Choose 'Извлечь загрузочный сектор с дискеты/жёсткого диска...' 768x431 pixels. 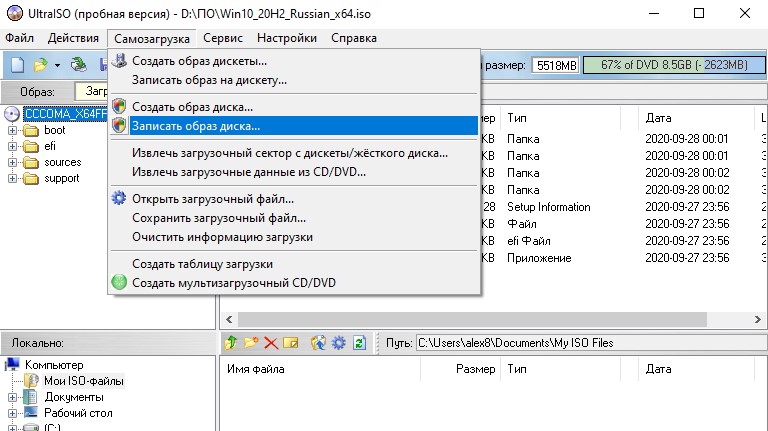(x=294, y=153)
